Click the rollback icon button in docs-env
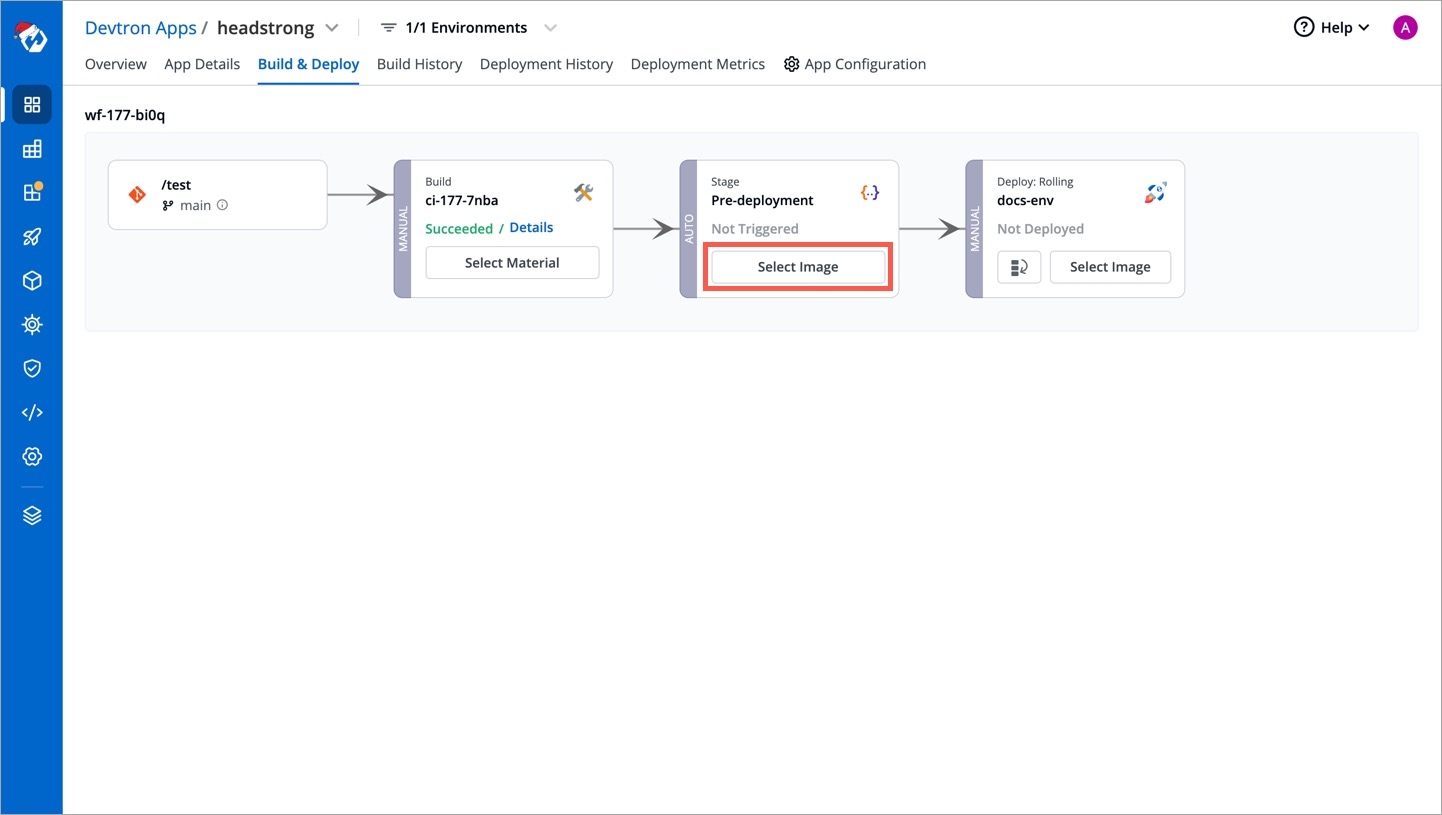The image size is (1442, 815). pos(1019,267)
